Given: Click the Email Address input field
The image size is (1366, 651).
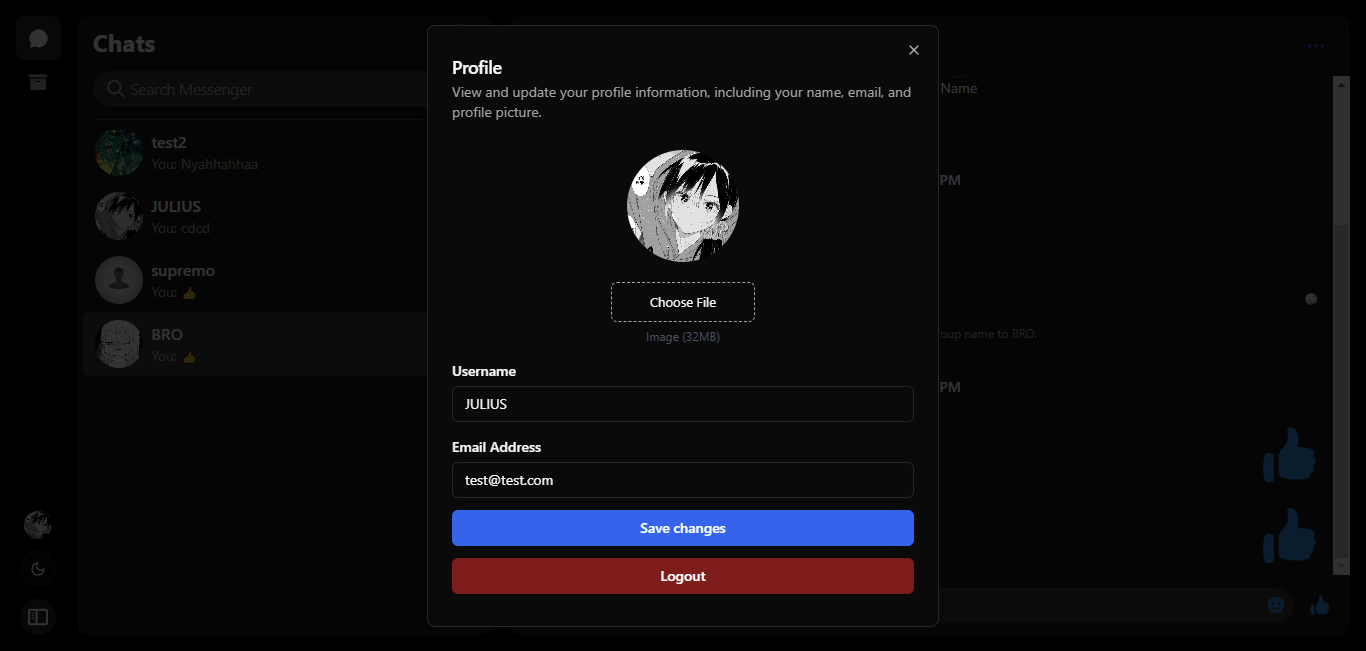Looking at the screenshot, I should 683,480.
